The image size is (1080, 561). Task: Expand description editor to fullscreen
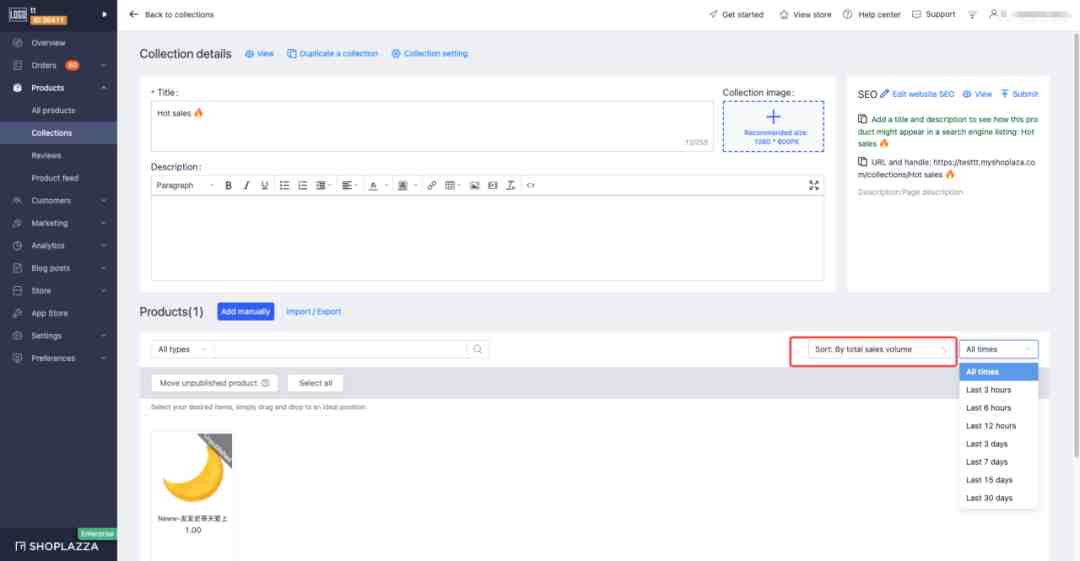(813, 185)
